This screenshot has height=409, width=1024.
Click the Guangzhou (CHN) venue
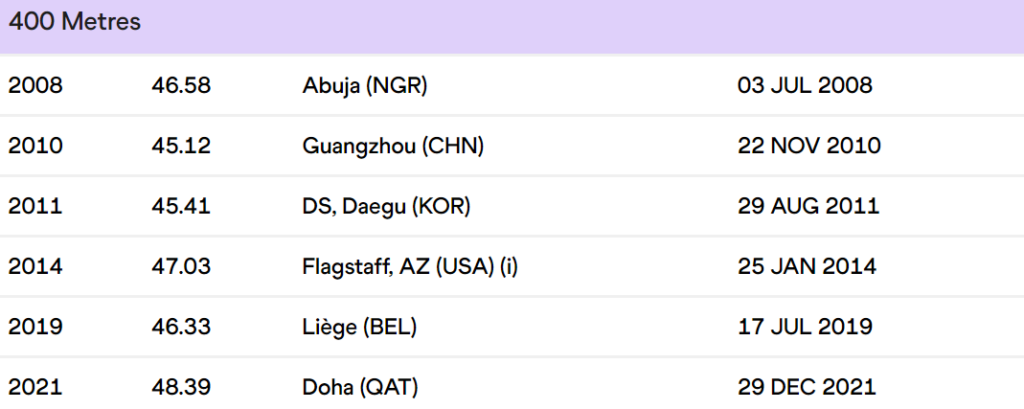(x=392, y=146)
